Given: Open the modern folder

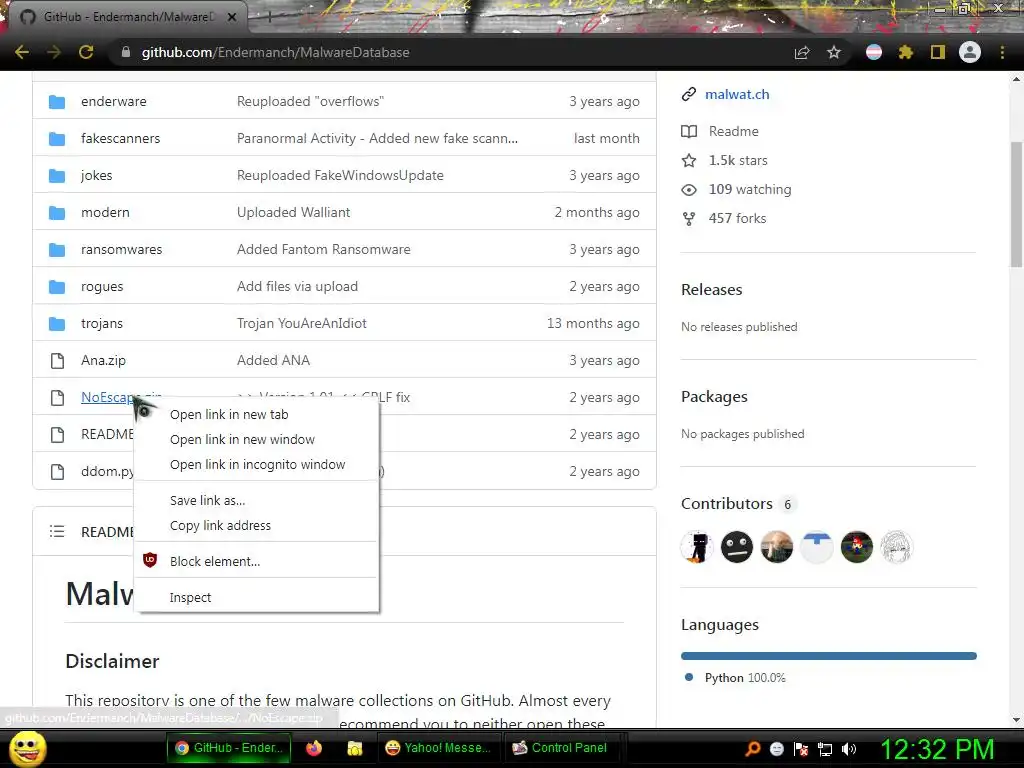Looking at the screenshot, I should coord(105,212).
